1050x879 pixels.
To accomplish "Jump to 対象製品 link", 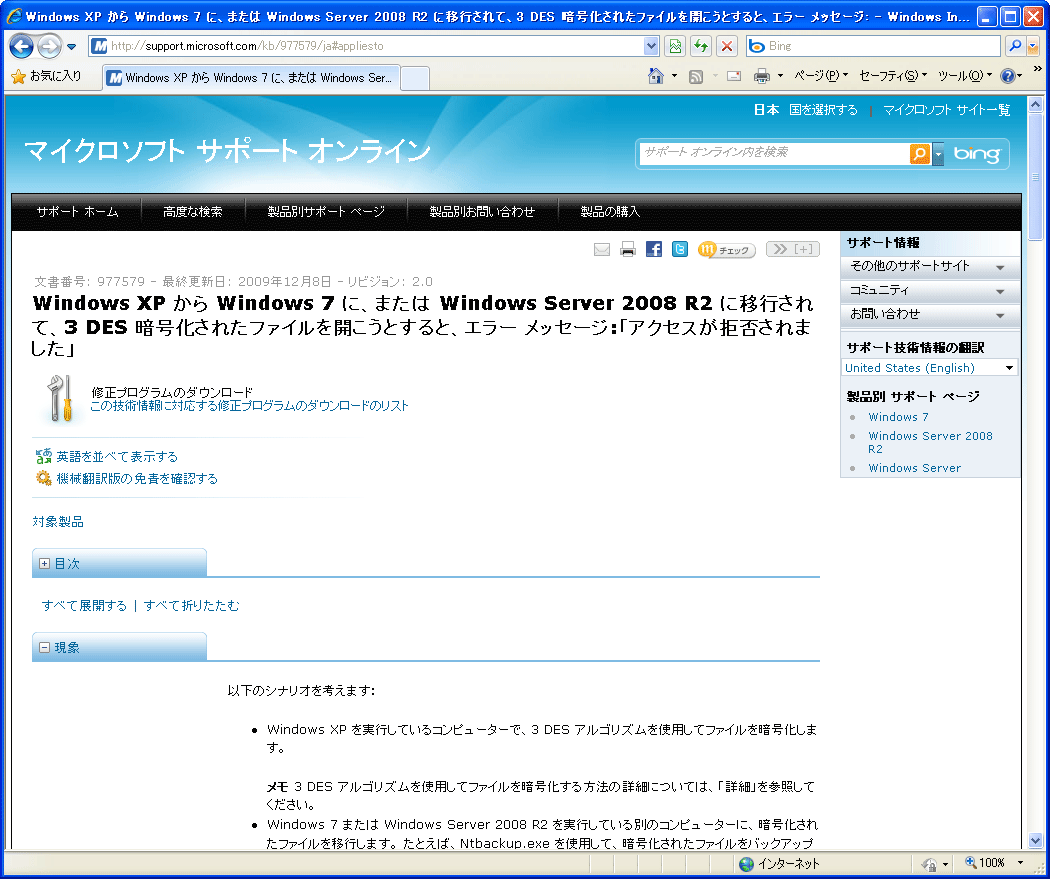I will 58,522.
